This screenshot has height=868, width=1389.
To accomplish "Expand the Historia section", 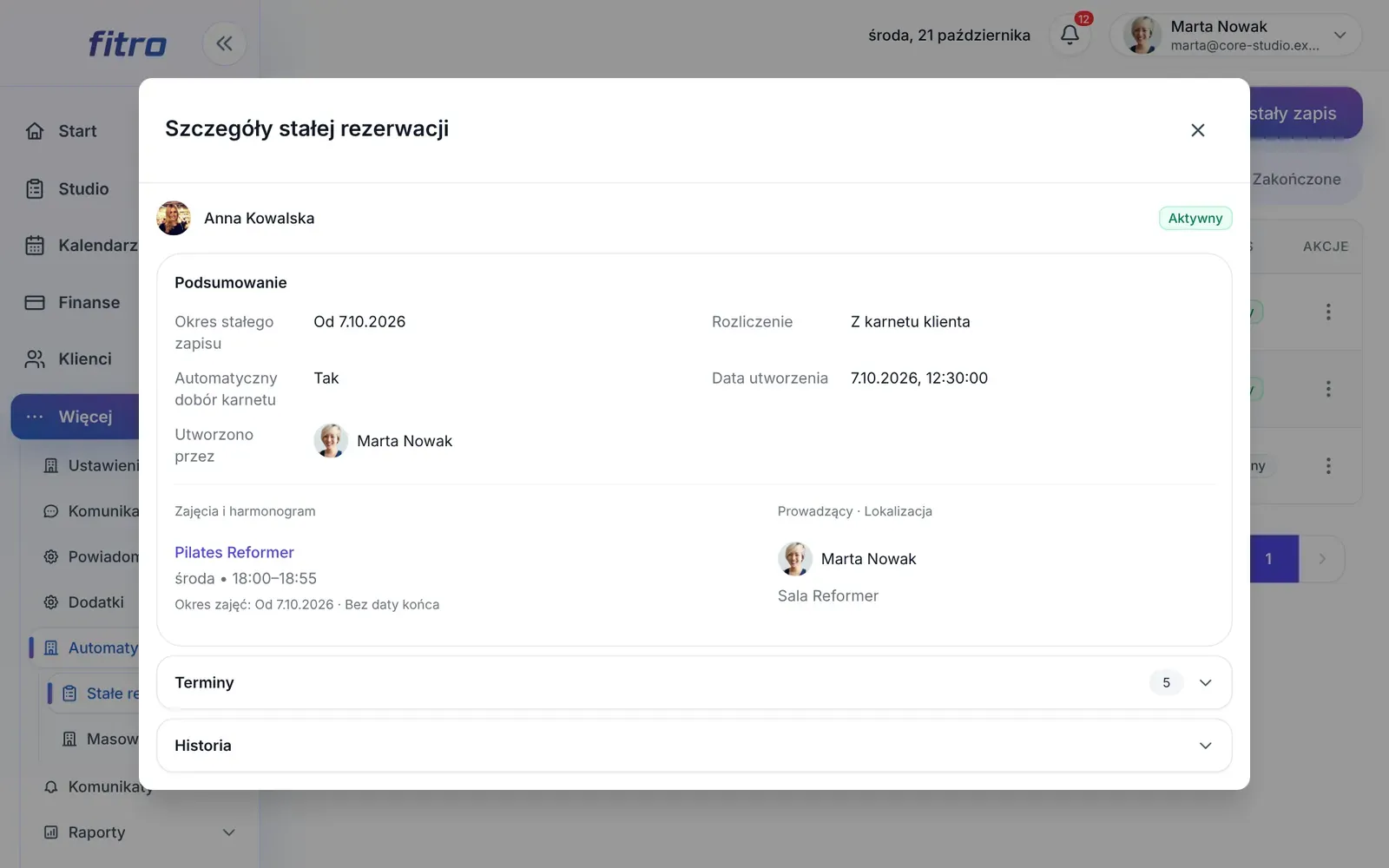I will [x=694, y=746].
